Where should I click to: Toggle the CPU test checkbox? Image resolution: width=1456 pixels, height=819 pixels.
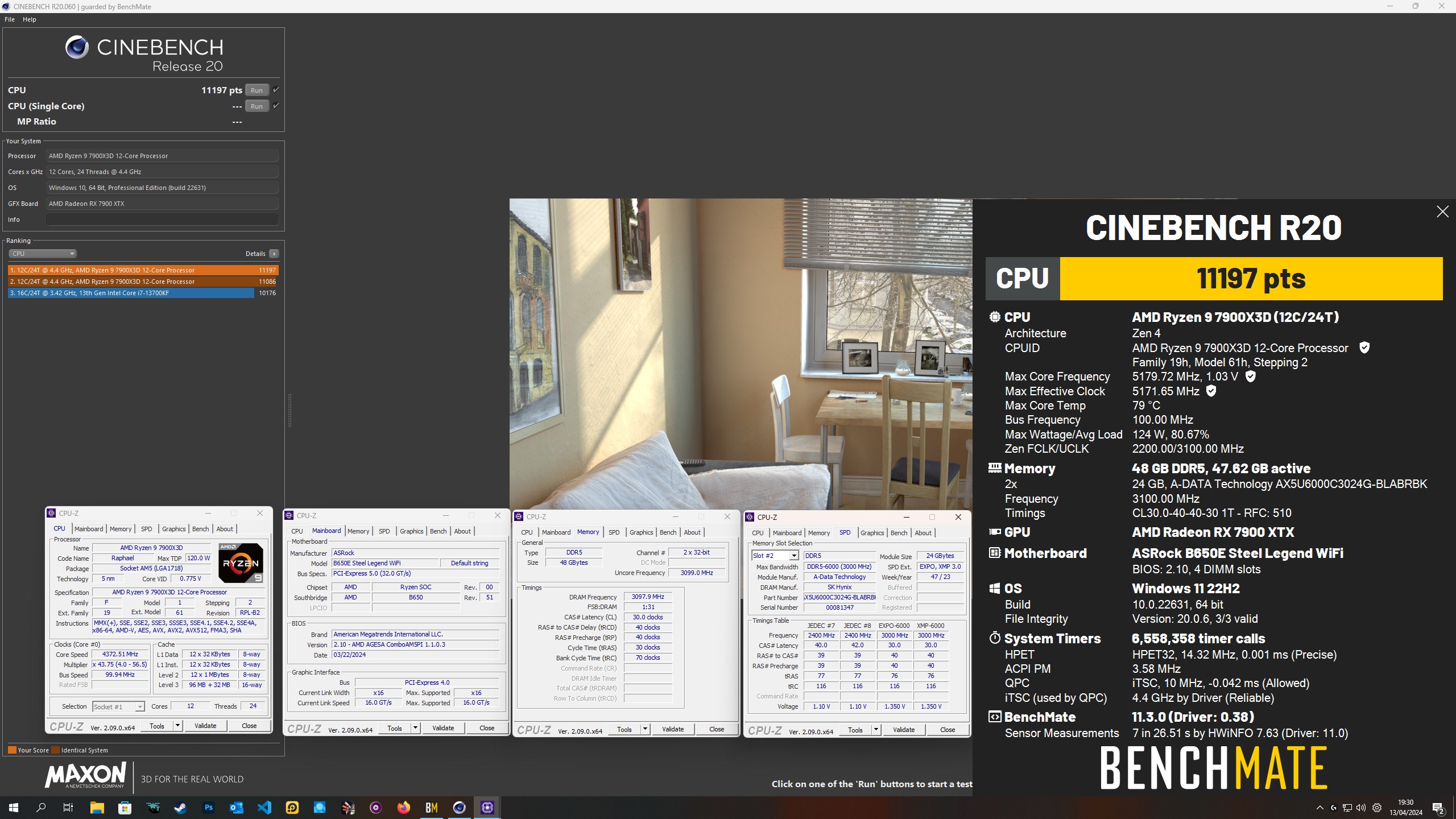tap(276, 90)
